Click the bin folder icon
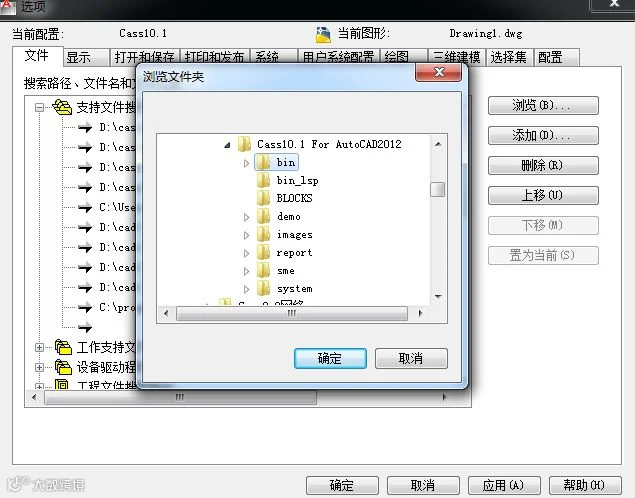635x498 pixels. click(x=263, y=162)
